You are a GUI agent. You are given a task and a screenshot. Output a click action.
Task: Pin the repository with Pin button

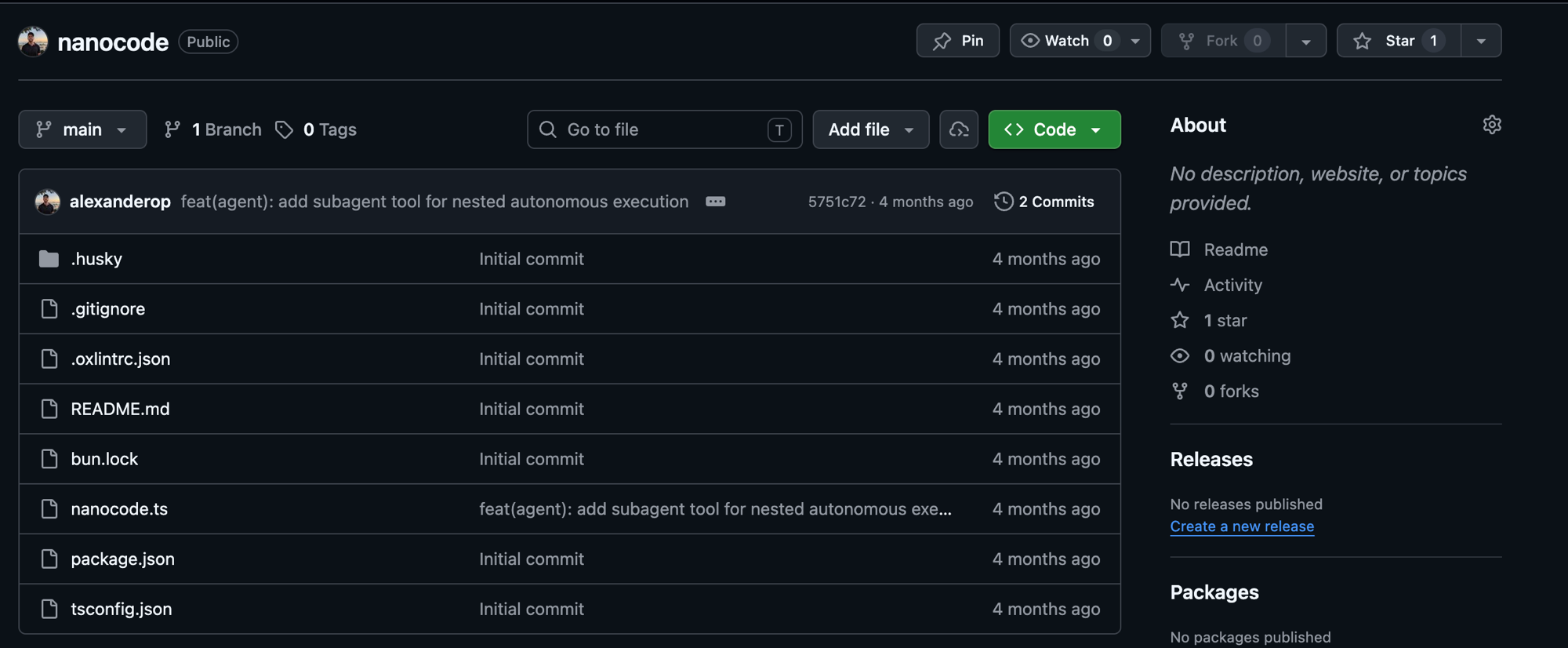[x=958, y=41]
